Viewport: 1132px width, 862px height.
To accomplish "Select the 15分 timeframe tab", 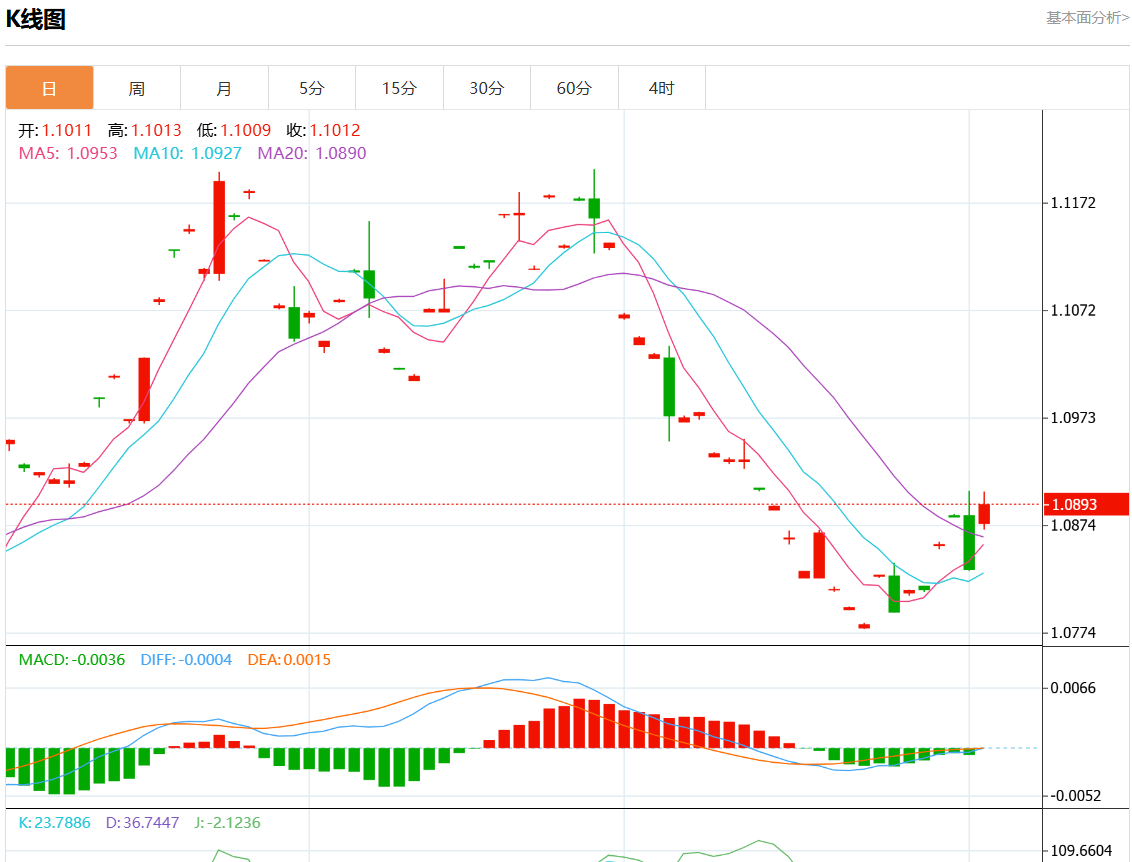I will [399, 88].
